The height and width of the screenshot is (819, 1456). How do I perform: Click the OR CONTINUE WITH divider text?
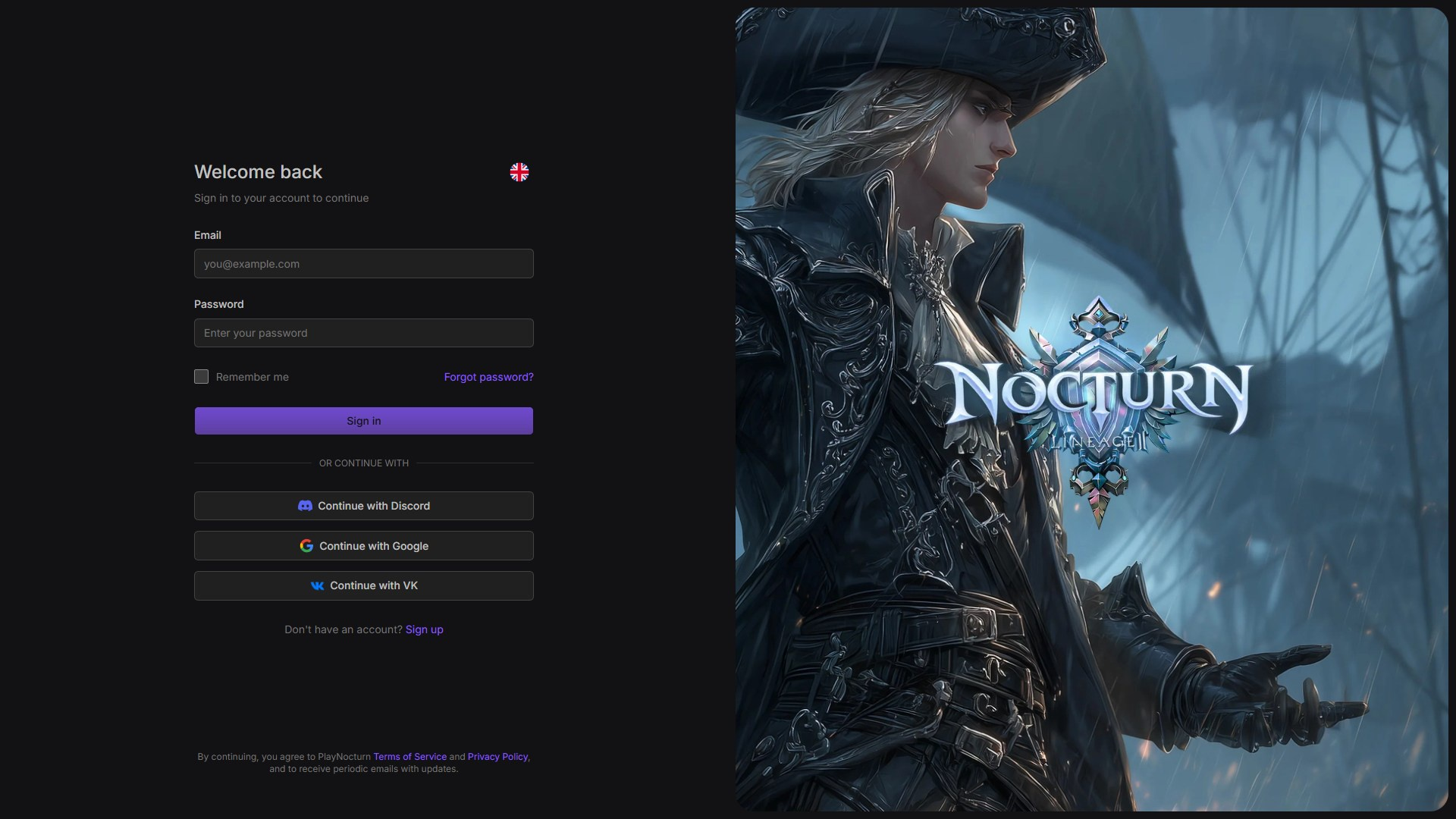[364, 463]
